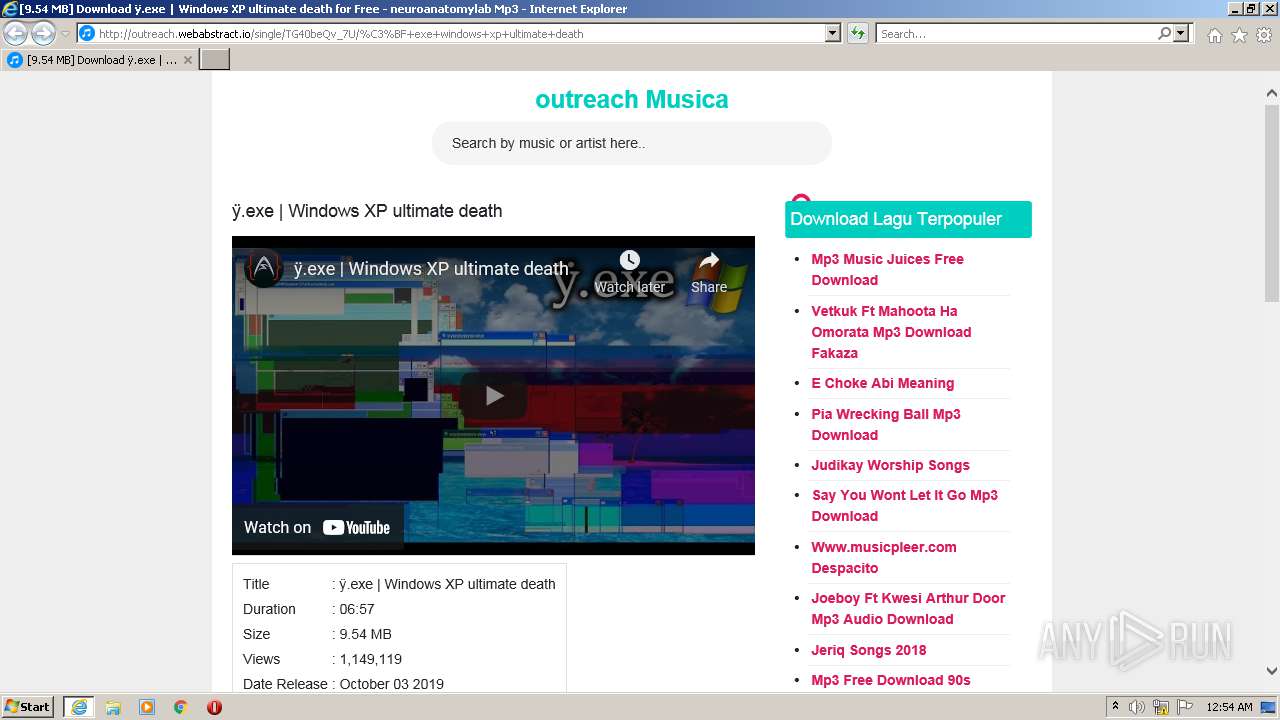Click the green Refresh page icon

click(858, 33)
